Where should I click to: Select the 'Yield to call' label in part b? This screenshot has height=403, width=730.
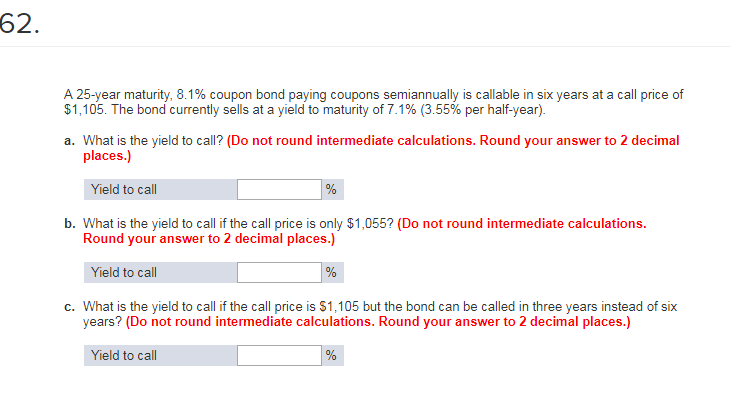click(124, 272)
